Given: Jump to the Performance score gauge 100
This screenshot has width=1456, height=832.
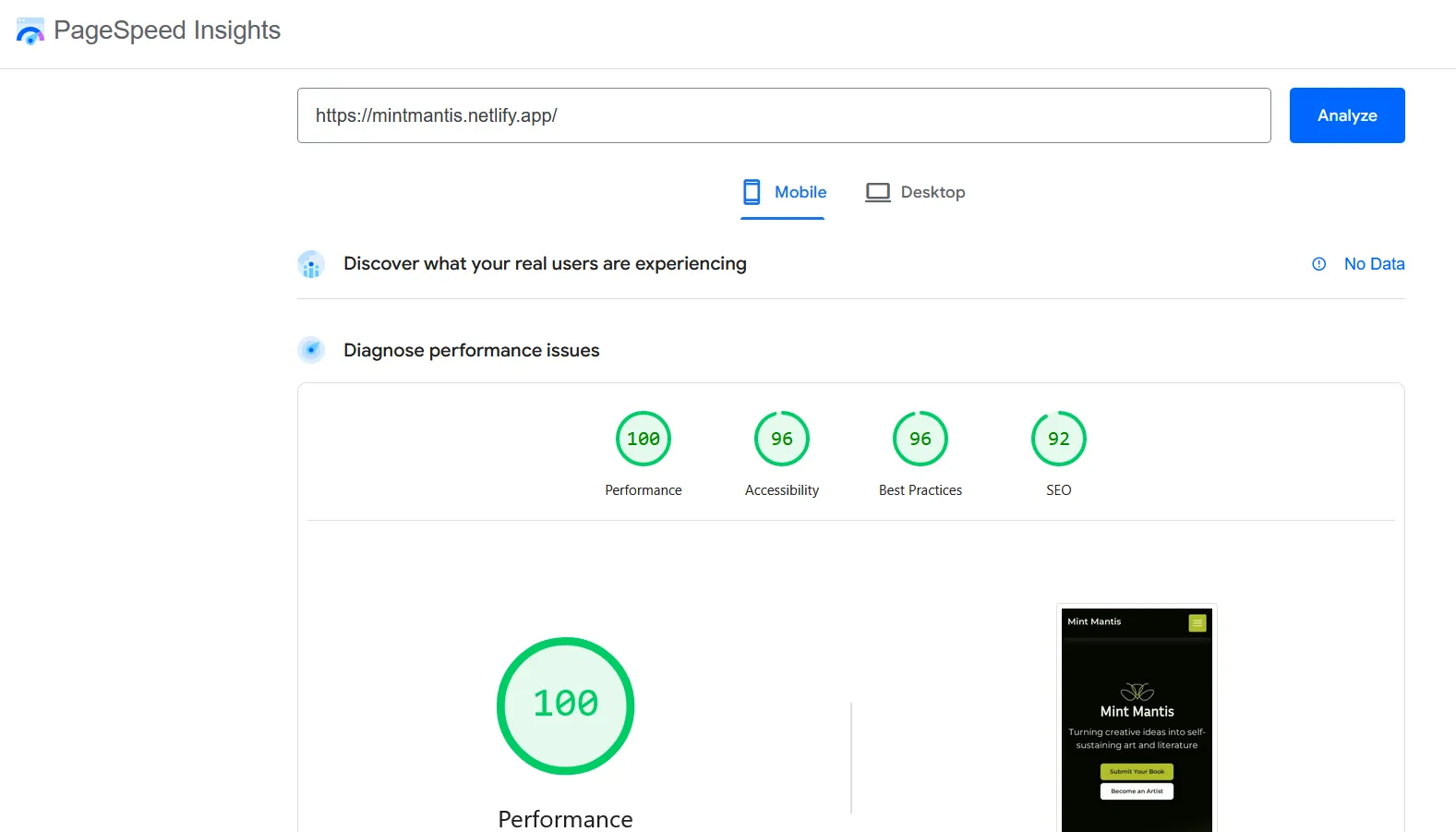Looking at the screenshot, I should pos(644,439).
